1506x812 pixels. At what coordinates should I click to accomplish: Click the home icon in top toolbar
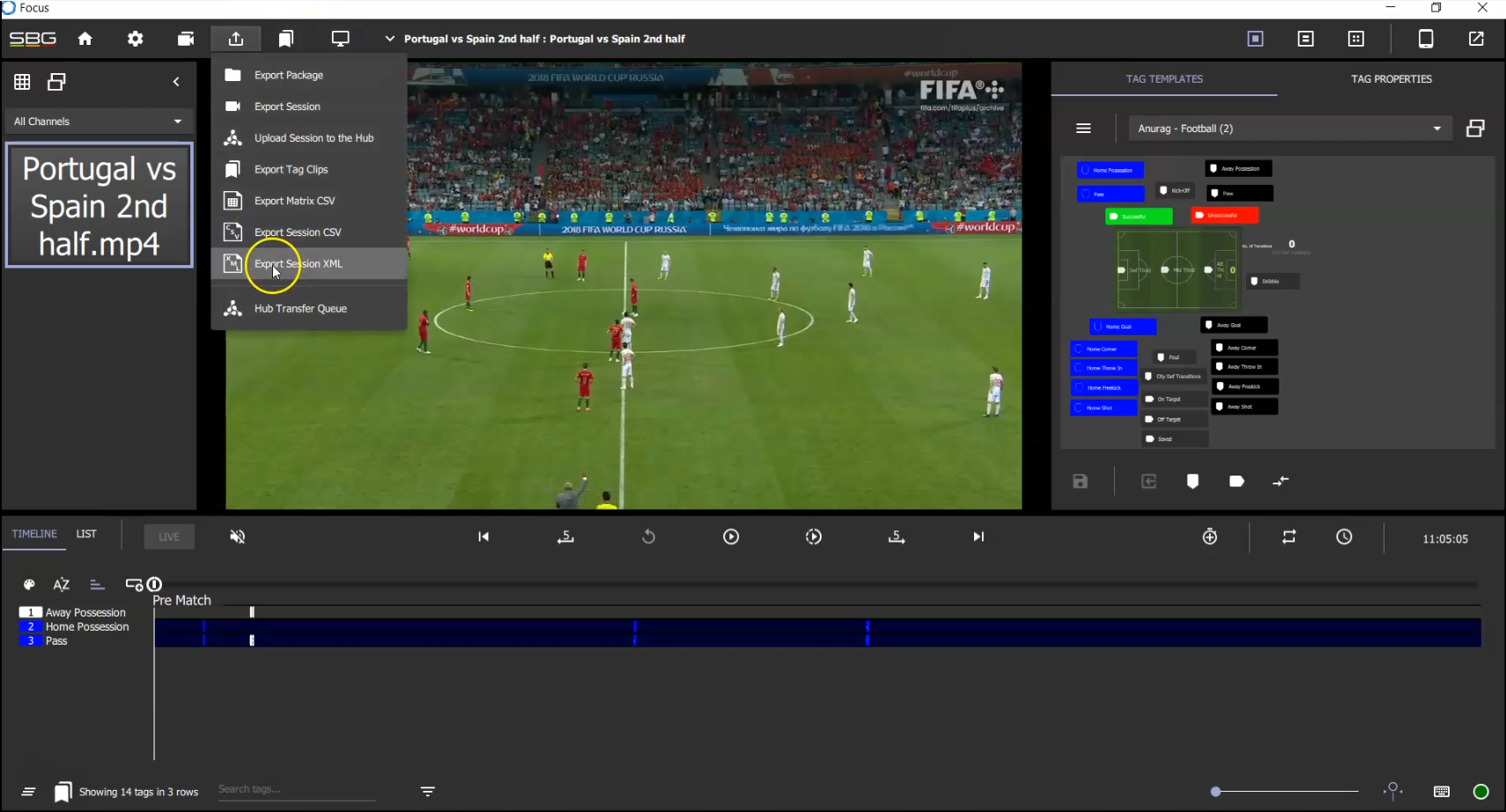click(x=85, y=39)
